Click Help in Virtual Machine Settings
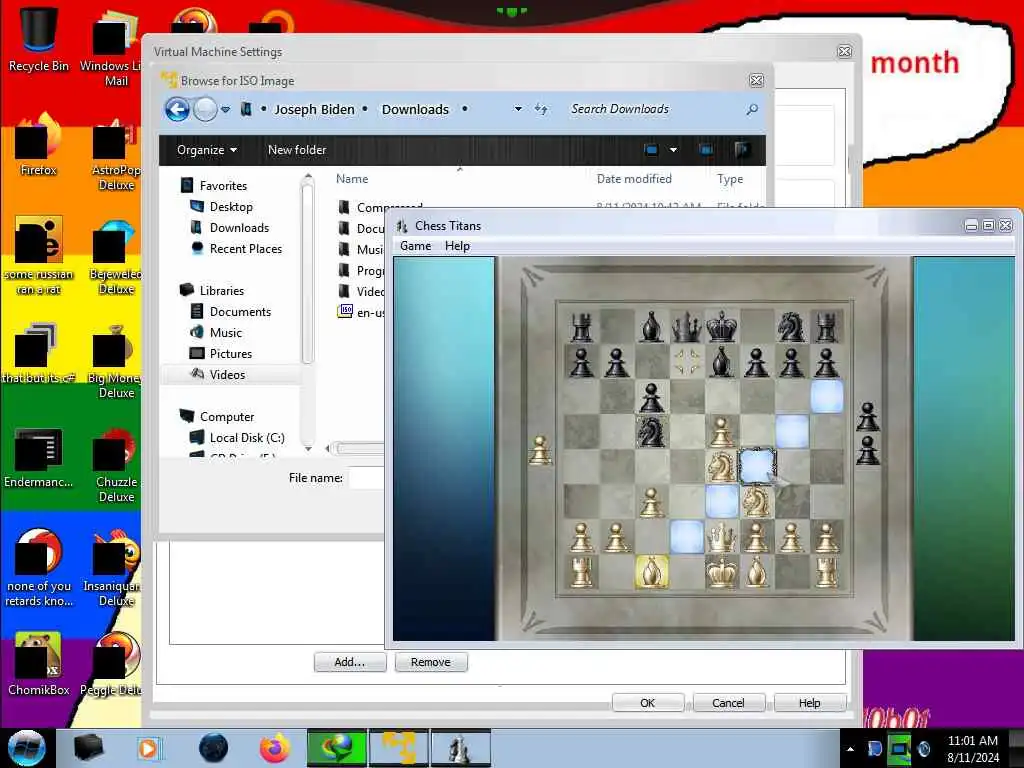1024x768 pixels. tap(809, 703)
